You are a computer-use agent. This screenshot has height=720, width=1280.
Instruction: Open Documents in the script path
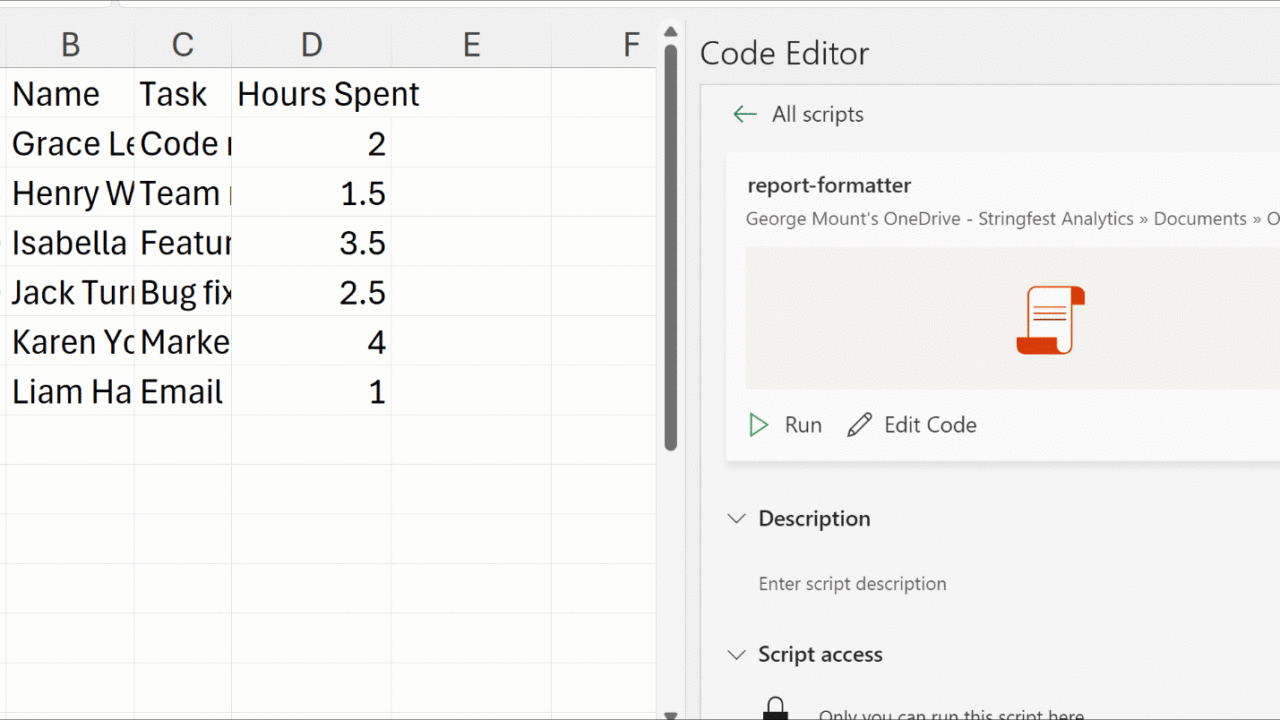click(x=1200, y=219)
